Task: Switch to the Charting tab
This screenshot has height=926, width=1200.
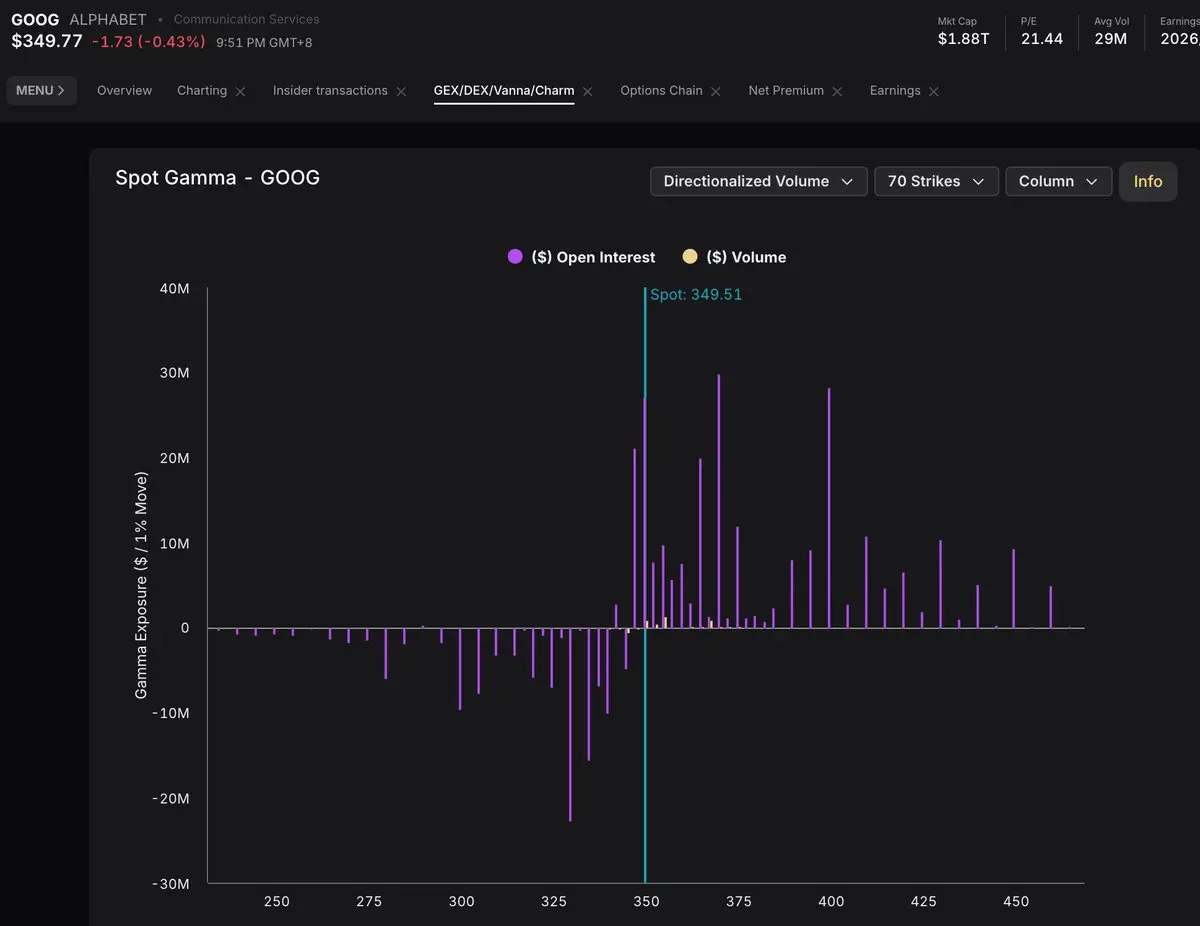Action: tap(202, 90)
